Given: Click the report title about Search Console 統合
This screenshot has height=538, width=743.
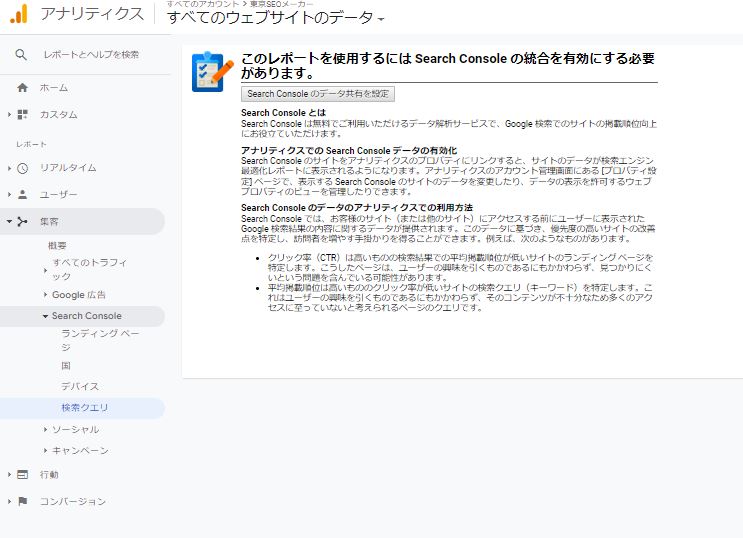Looking at the screenshot, I should pos(448,65).
